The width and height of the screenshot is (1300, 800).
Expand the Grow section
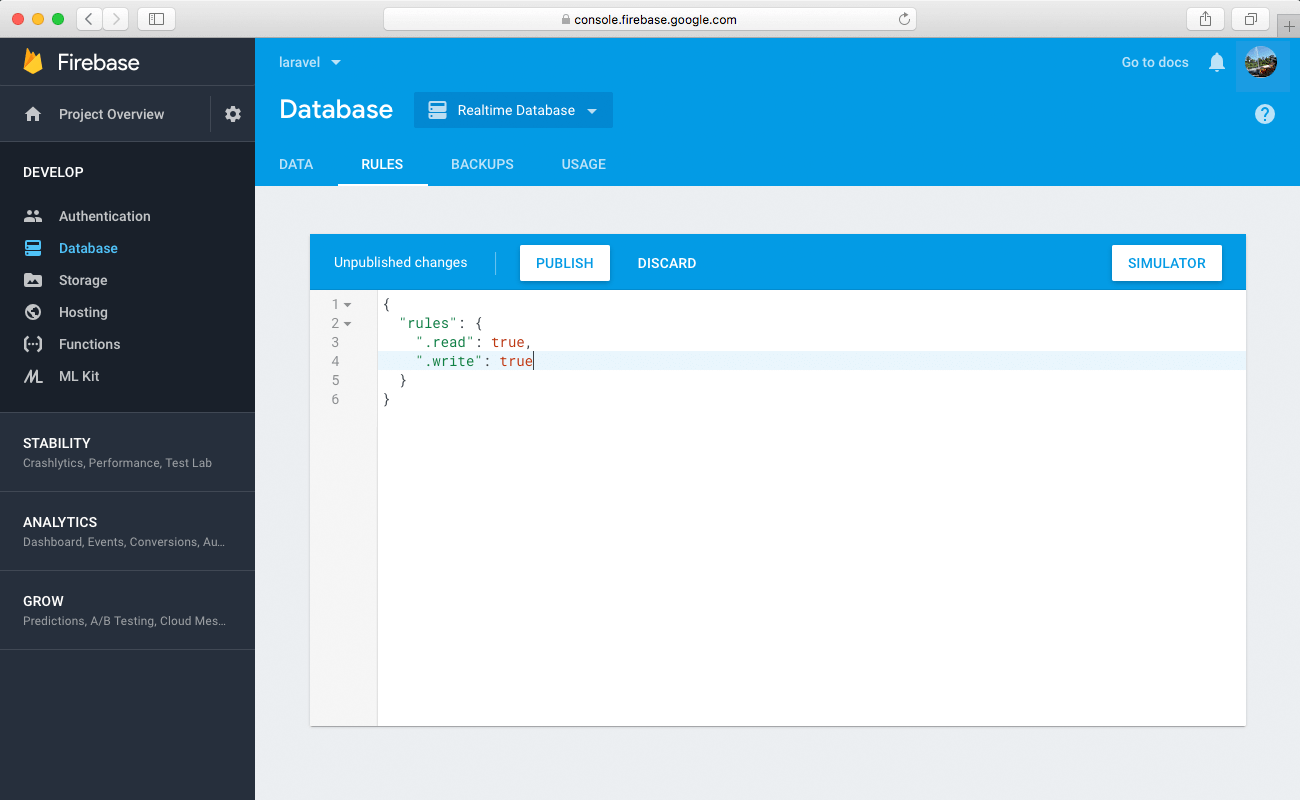127,610
